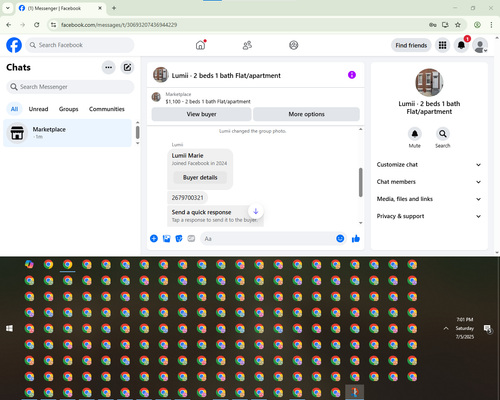Choose a GIF from GIF icon

click(x=191, y=238)
